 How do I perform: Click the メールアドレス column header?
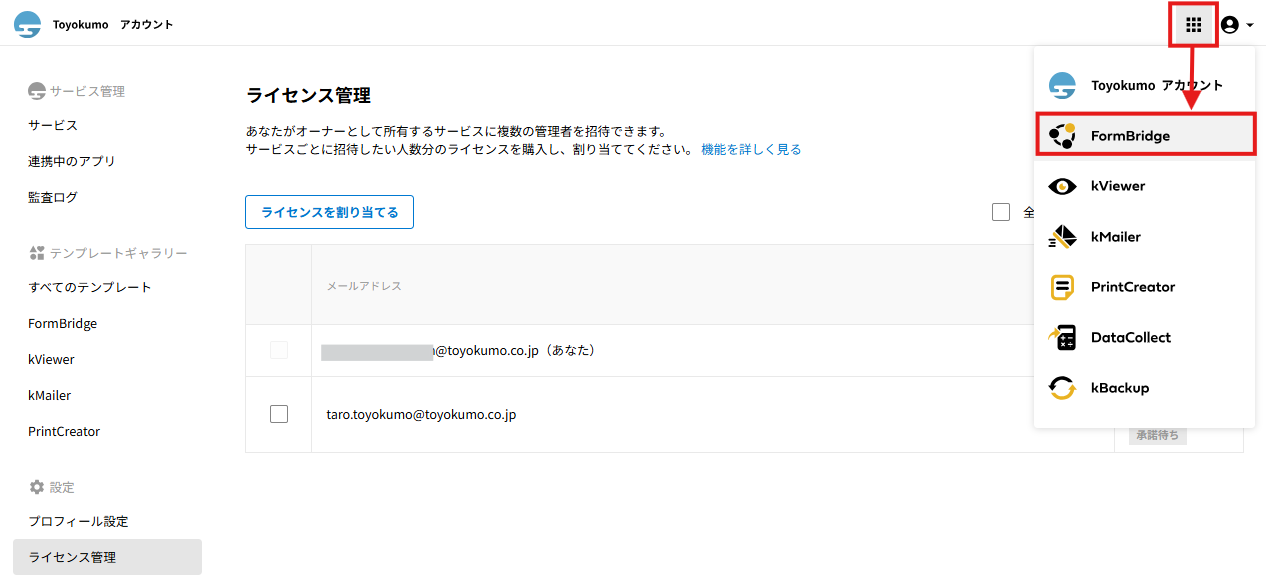pos(364,286)
